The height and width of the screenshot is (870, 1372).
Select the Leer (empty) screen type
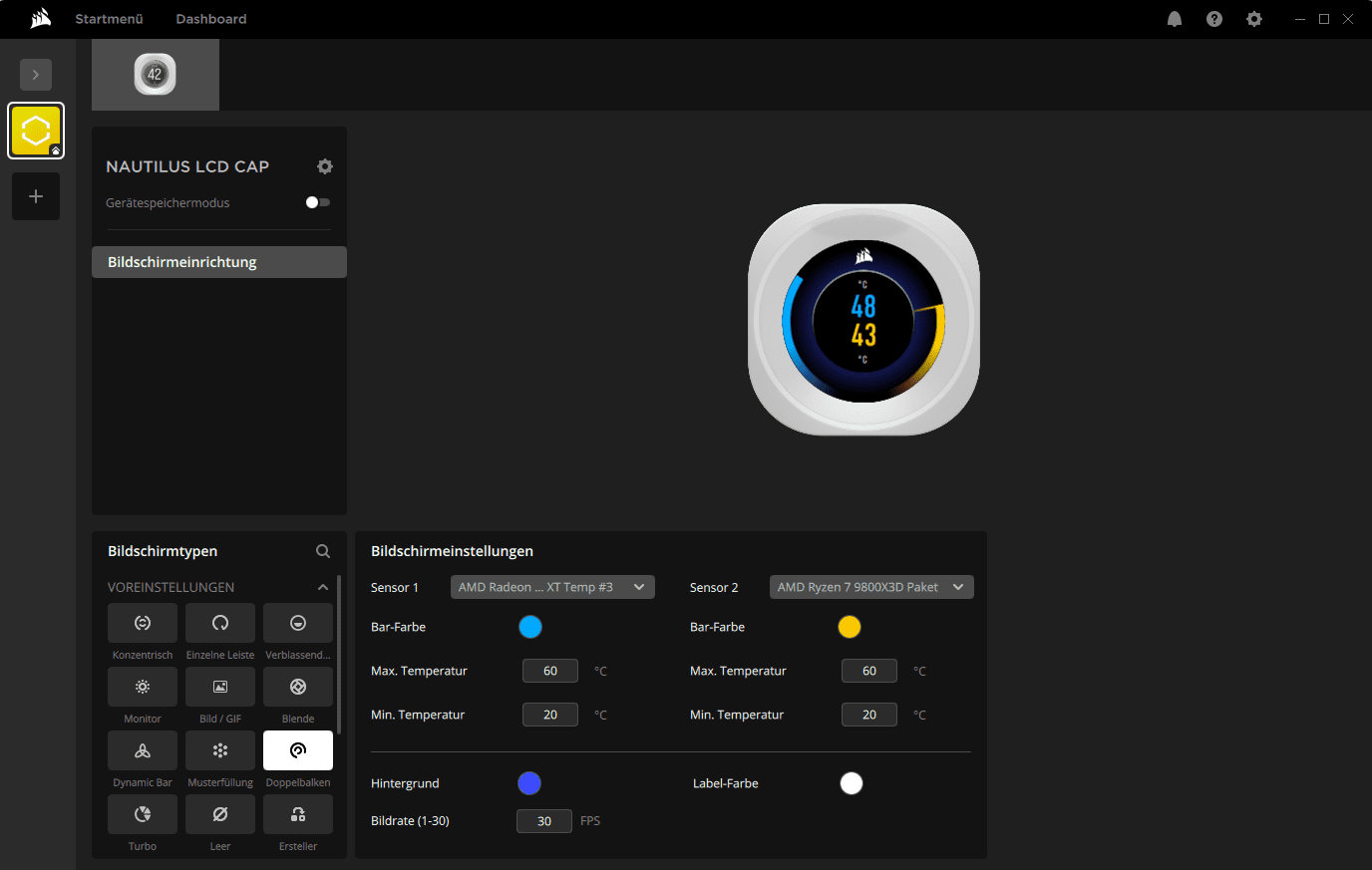220,814
